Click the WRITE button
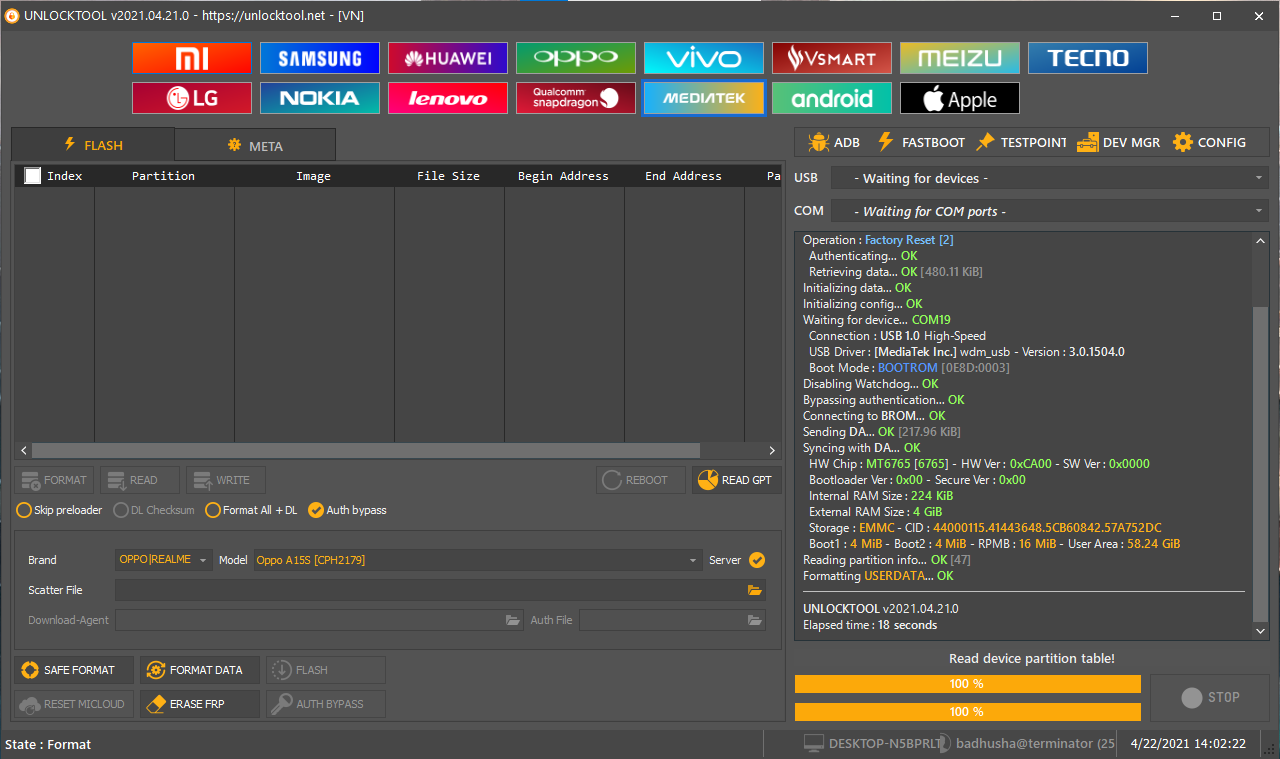Image resolution: width=1280 pixels, height=759 pixels. click(226, 480)
